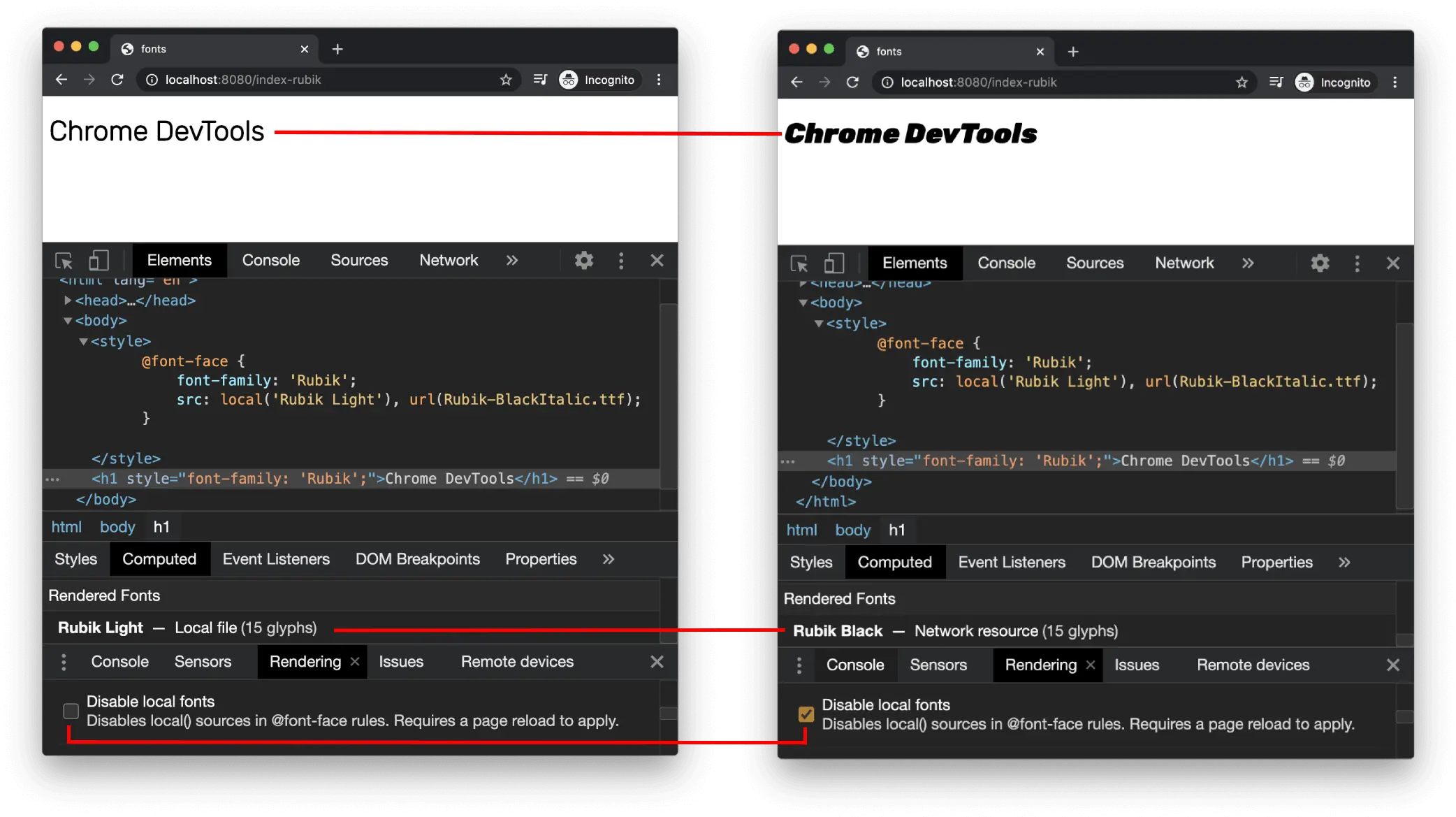Collapse style element in left Elements tree
Viewport: 1456px width, 817px height.
coord(84,342)
